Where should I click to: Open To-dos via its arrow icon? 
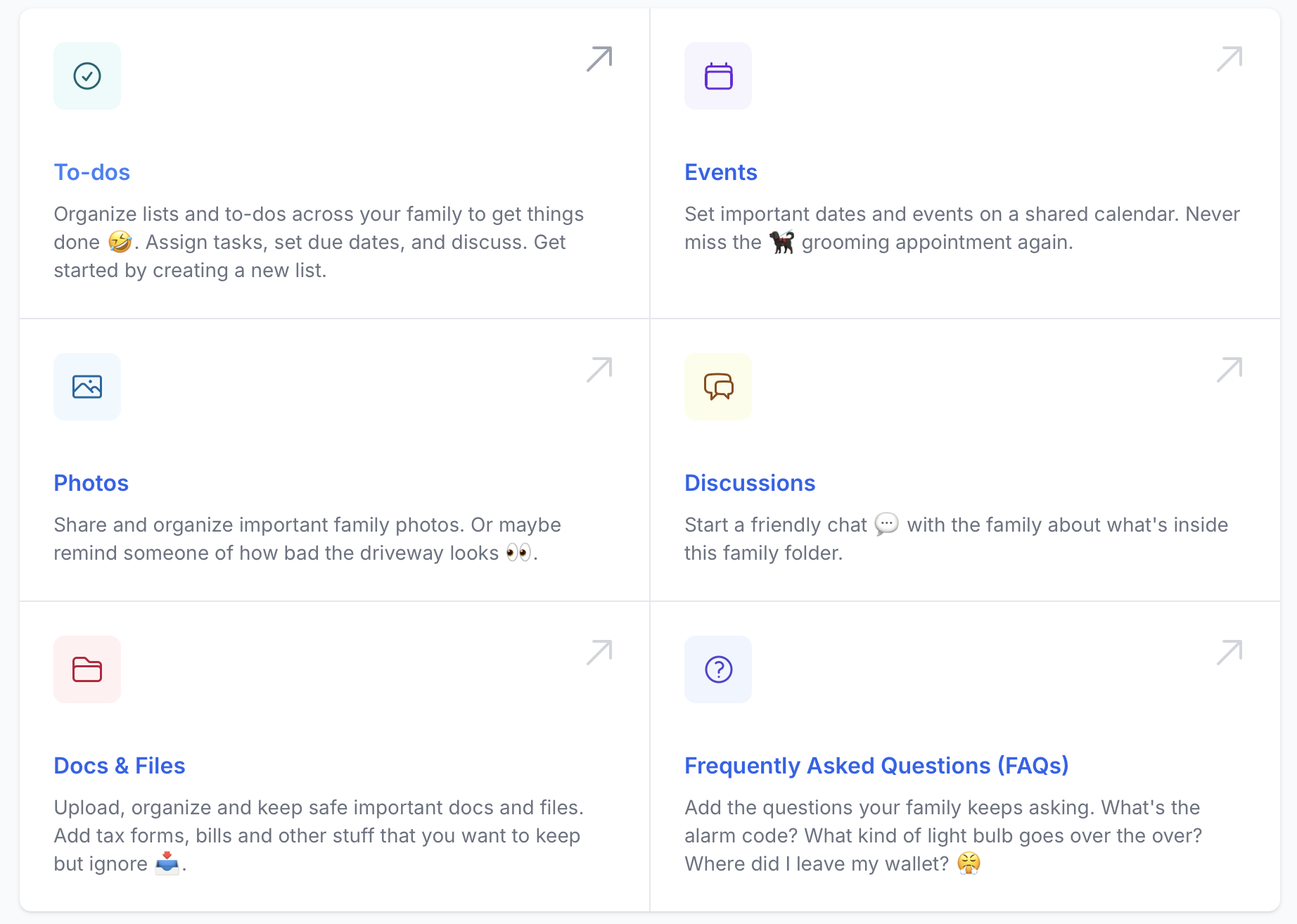click(599, 59)
